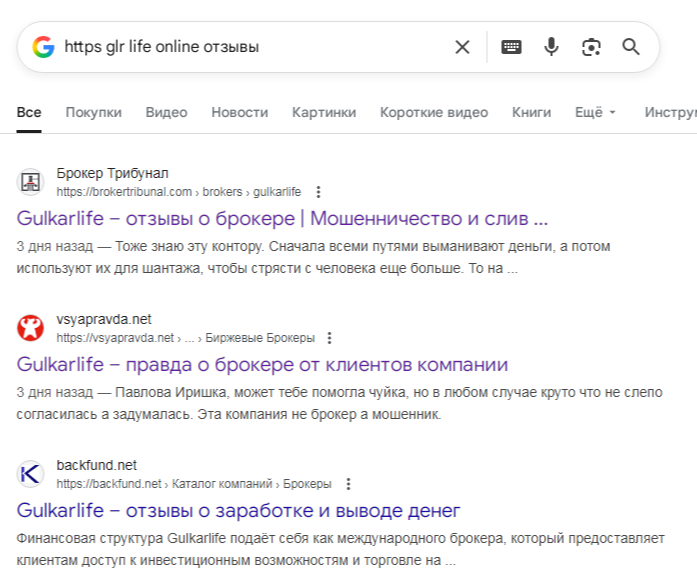Open Google Lens image search
The image size is (697, 586).
click(x=591, y=47)
